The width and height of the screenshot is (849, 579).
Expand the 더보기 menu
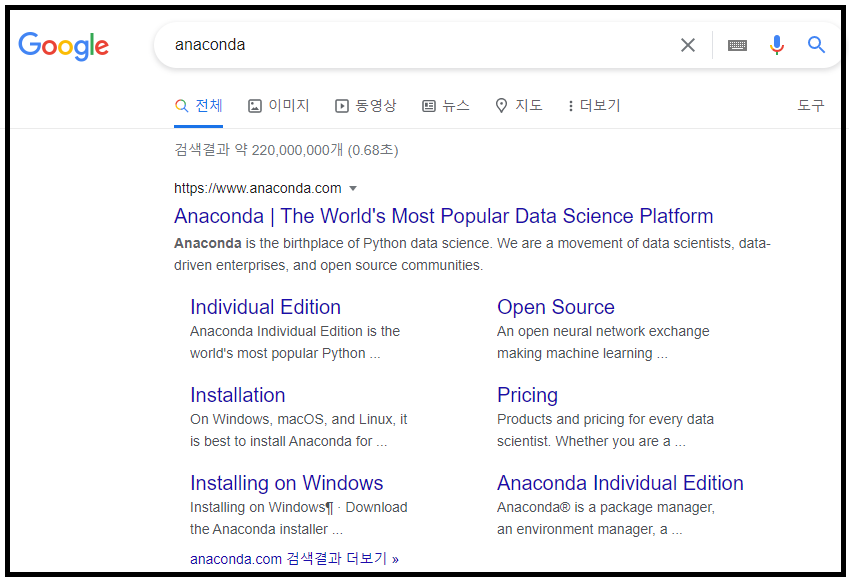point(594,105)
